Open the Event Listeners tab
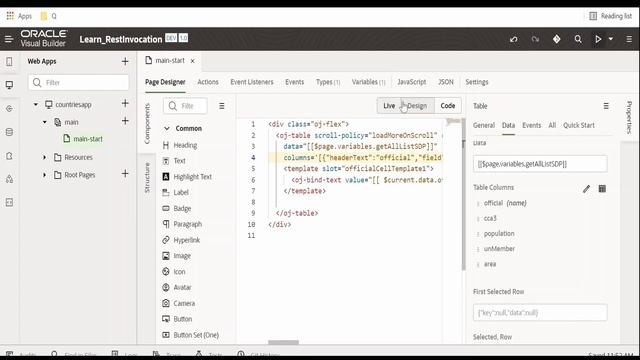 251,82
